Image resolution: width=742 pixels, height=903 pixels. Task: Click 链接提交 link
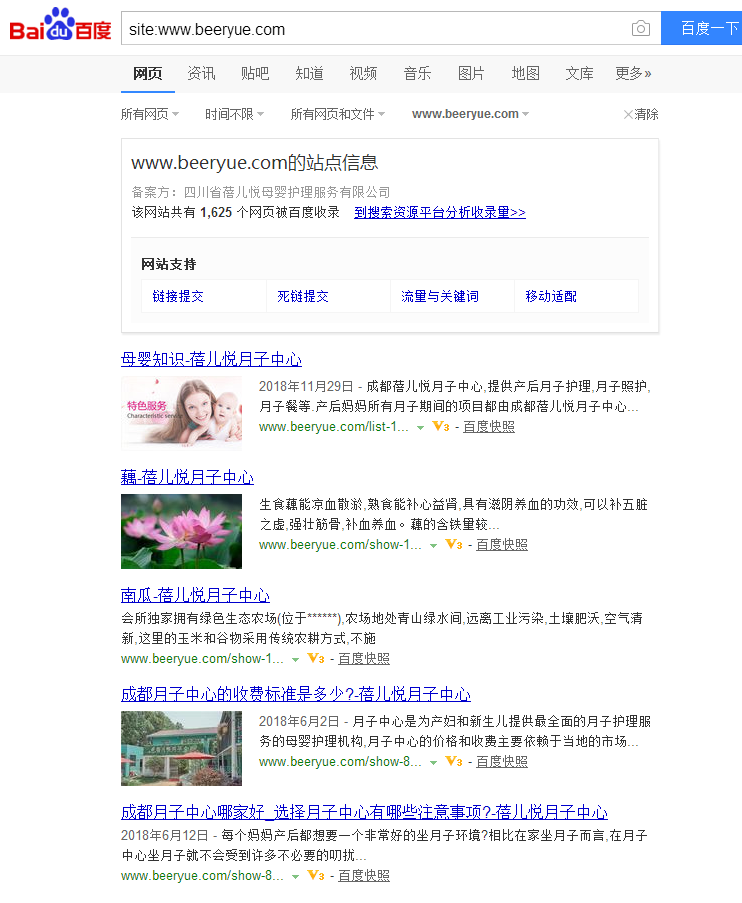(x=178, y=296)
